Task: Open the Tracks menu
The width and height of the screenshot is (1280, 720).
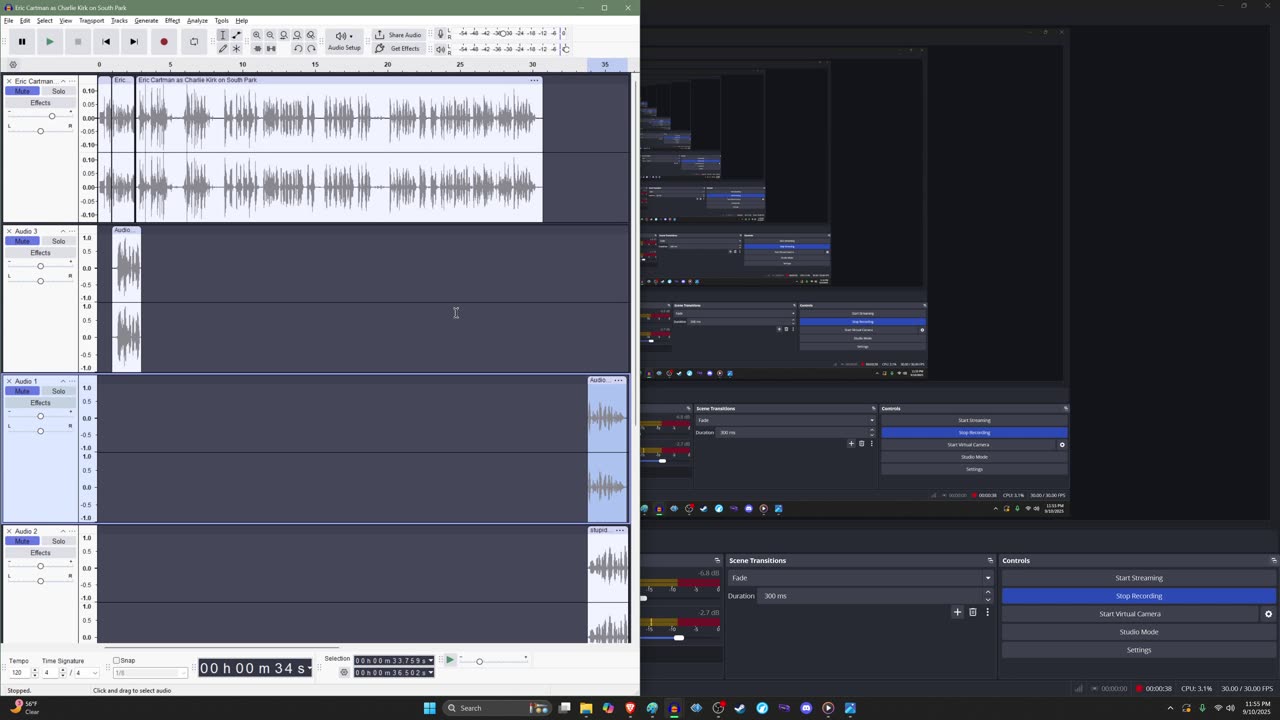Action: [119, 21]
